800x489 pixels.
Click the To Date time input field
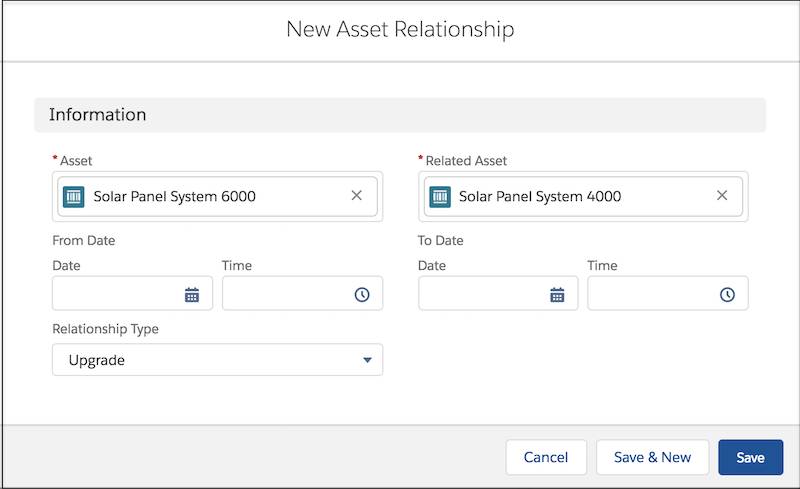(x=651, y=295)
